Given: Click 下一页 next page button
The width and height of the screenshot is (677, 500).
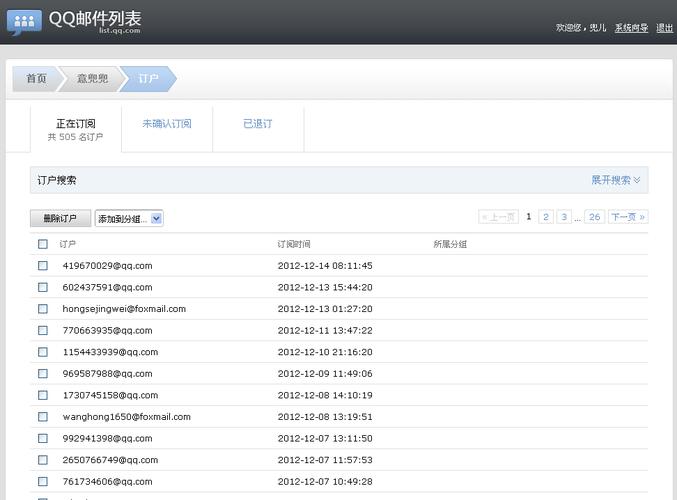Looking at the screenshot, I should click(x=628, y=217).
